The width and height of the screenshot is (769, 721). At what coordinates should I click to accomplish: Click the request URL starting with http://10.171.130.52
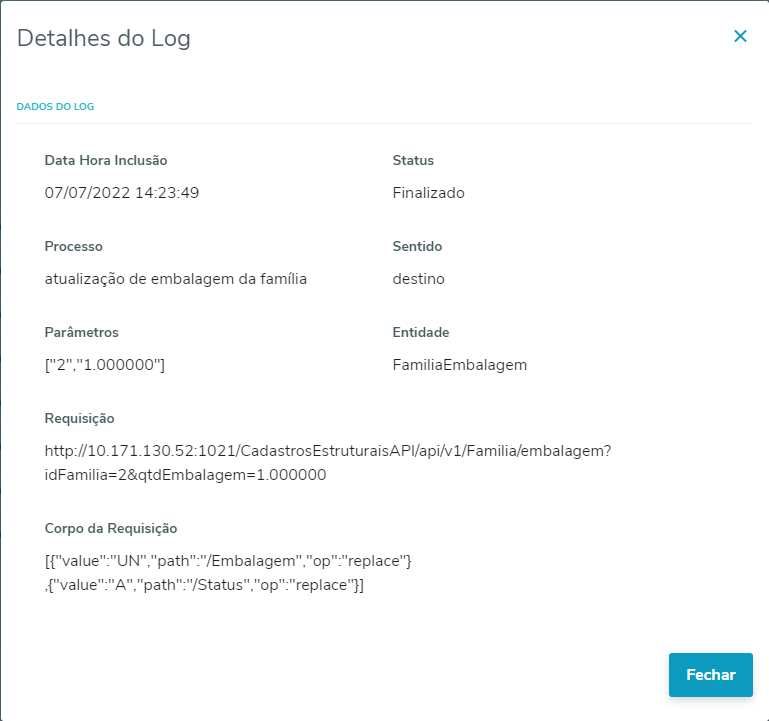pyautogui.click(x=328, y=452)
